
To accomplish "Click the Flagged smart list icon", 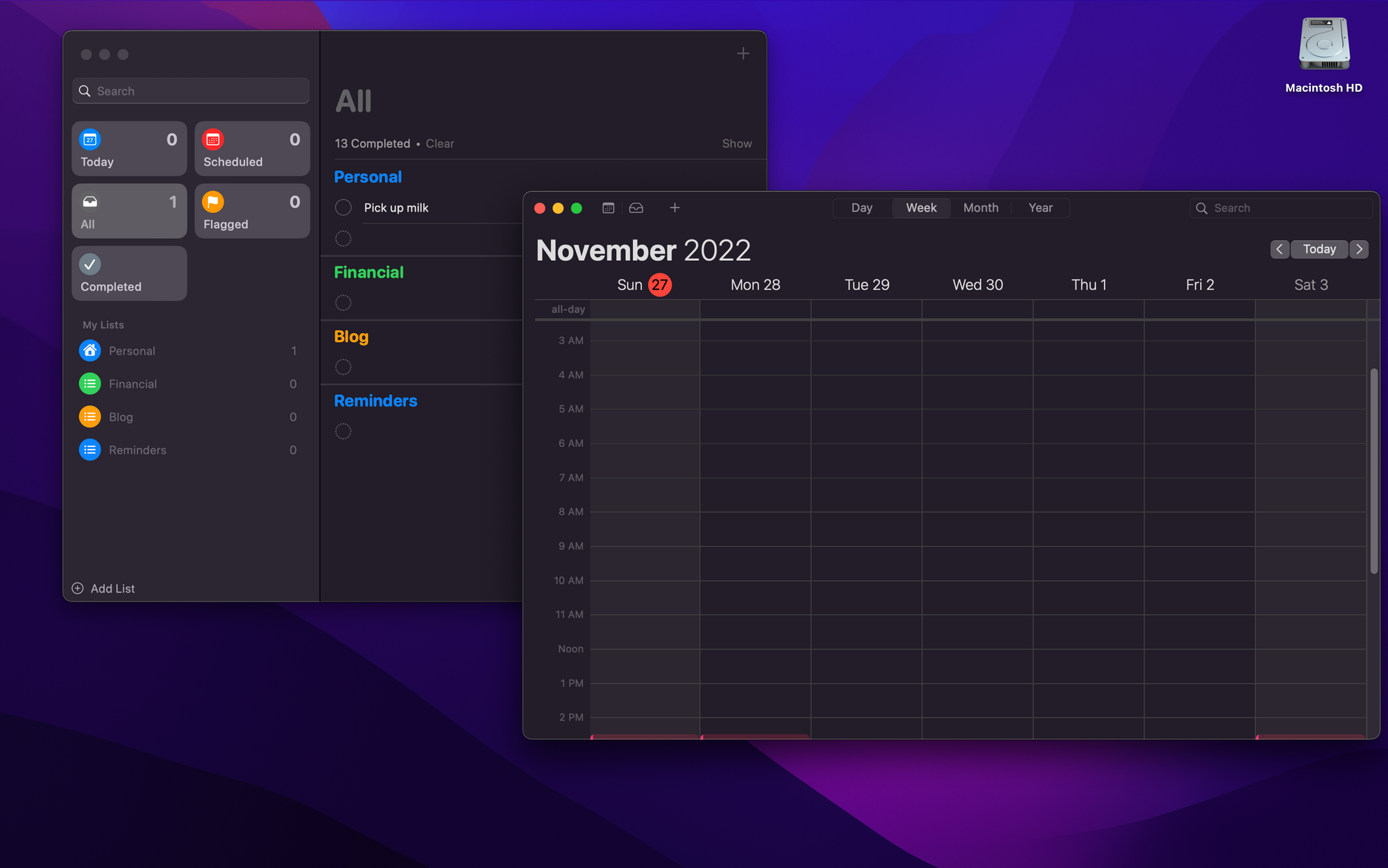I will [213, 201].
